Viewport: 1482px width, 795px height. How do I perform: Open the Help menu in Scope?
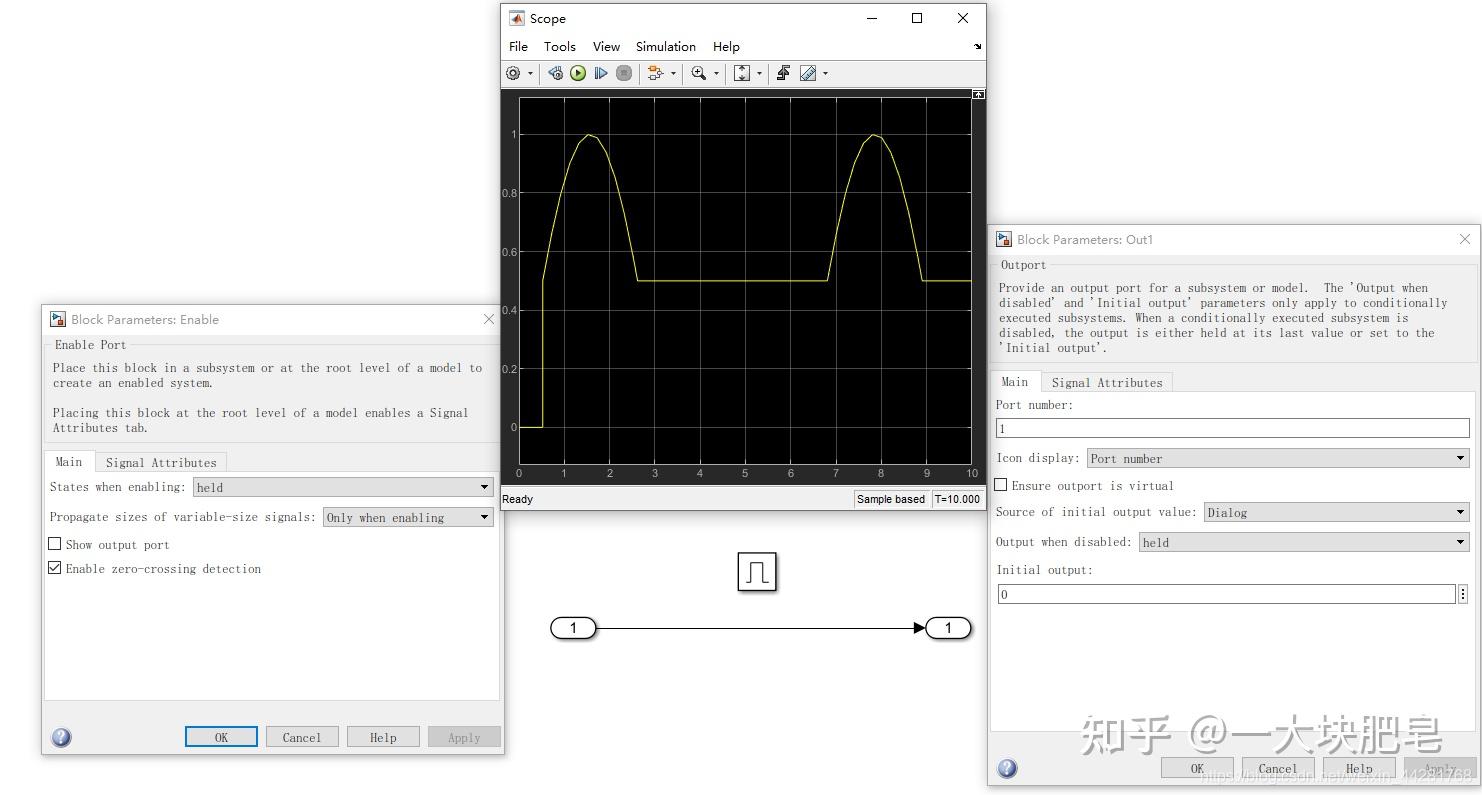(x=726, y=46)
